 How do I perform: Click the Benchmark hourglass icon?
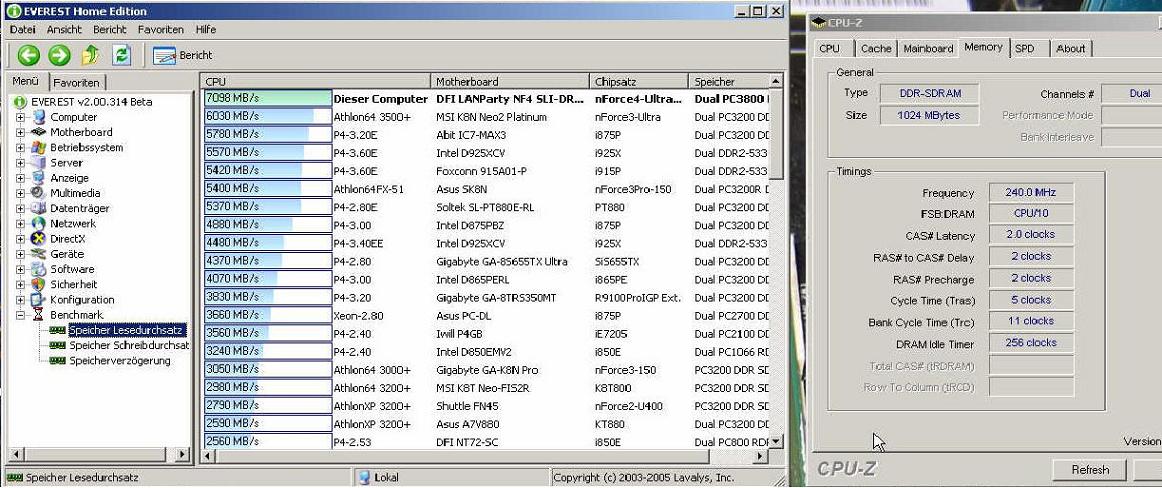[x=39, y=315]
